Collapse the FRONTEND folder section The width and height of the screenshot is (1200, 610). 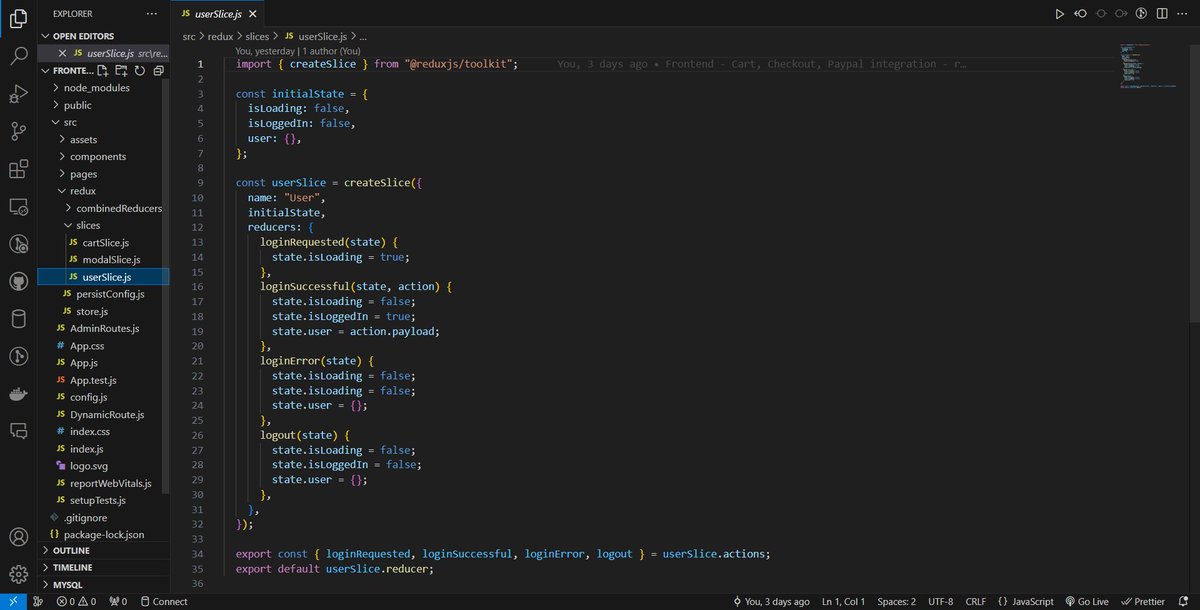(67, 71)
